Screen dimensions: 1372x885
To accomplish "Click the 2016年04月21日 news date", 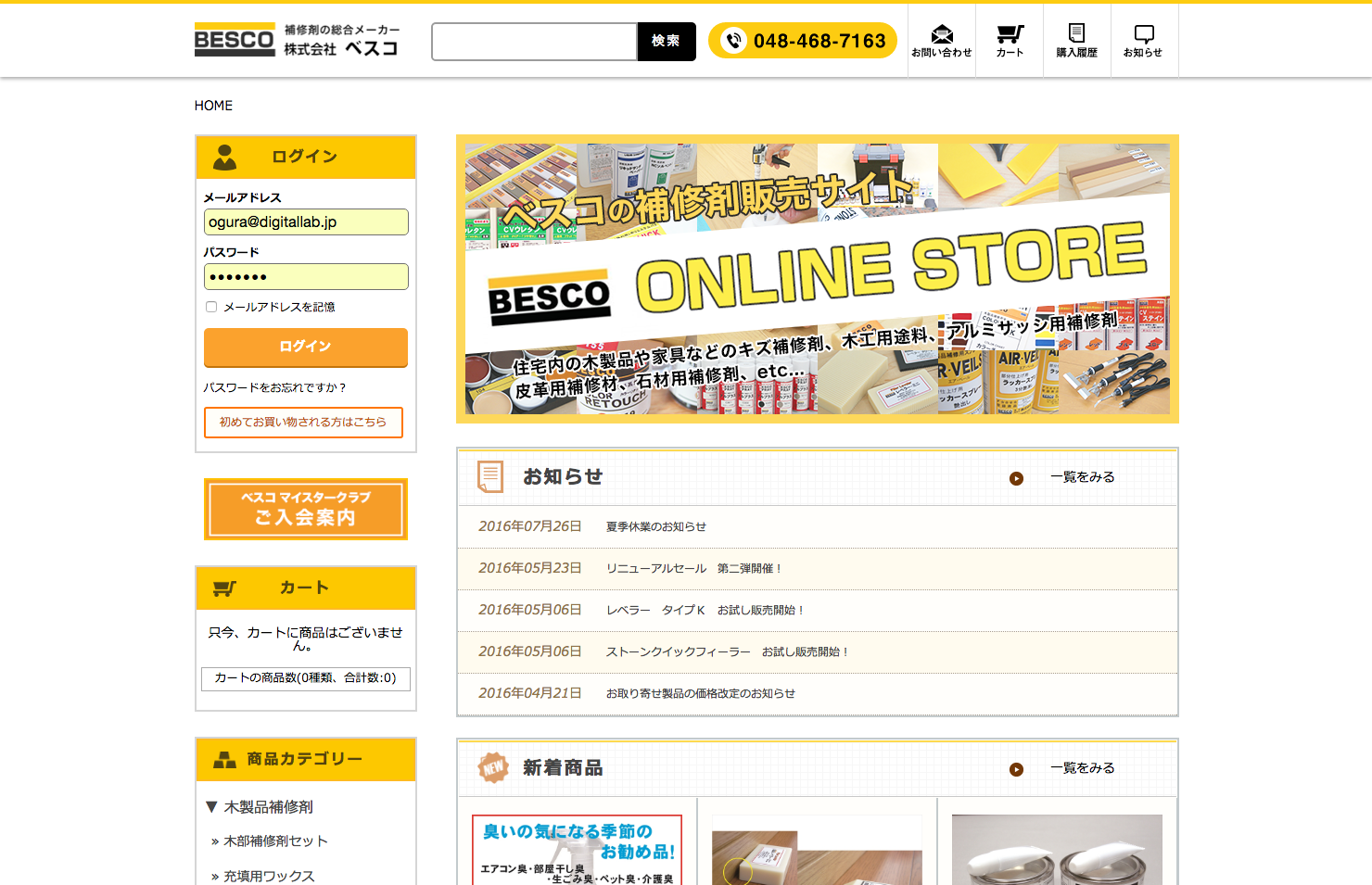I will [x=530, y=693].
